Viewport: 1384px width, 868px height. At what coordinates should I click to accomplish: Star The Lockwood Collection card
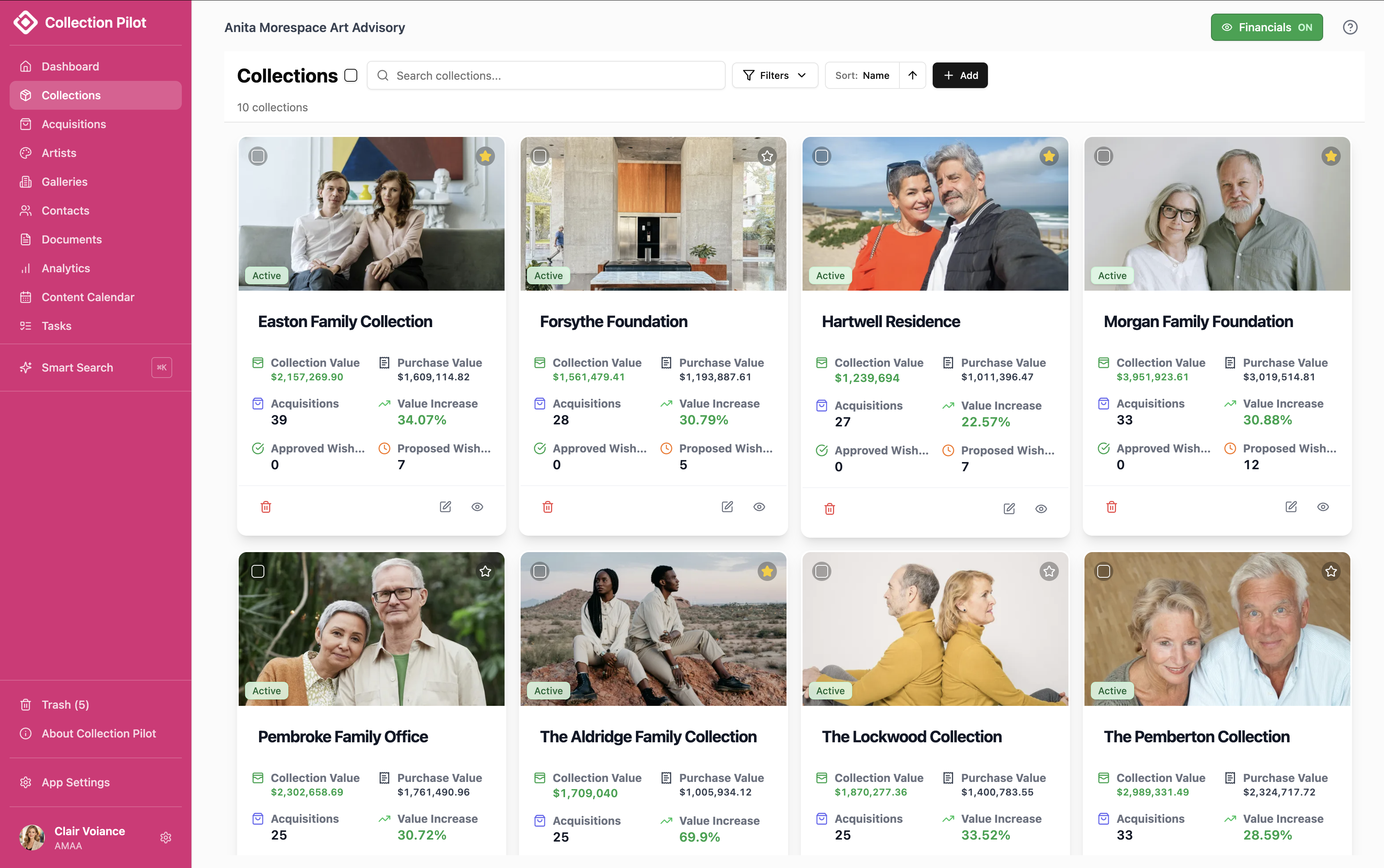(1049, 571)
